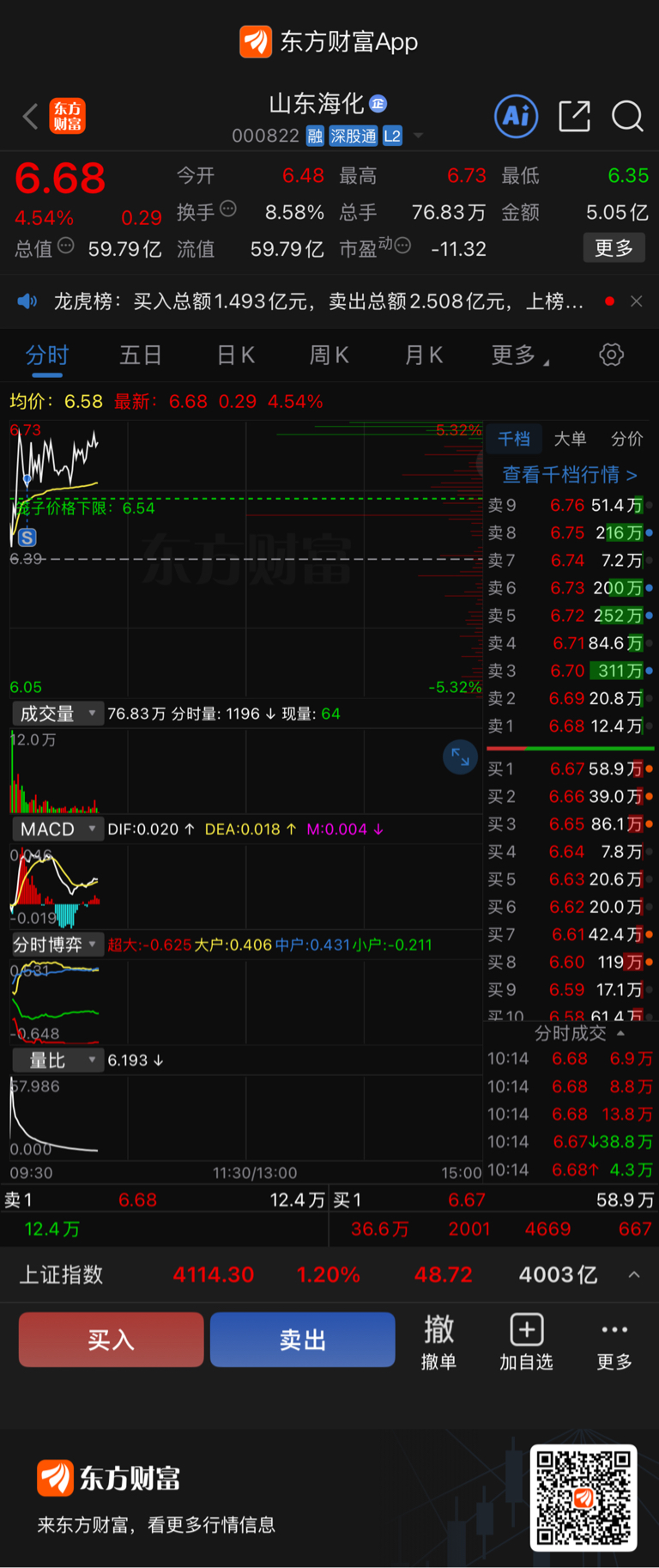Switch to 五日 chart tab
Viewport: 659px width, 1568px height.
pos(141,356)
